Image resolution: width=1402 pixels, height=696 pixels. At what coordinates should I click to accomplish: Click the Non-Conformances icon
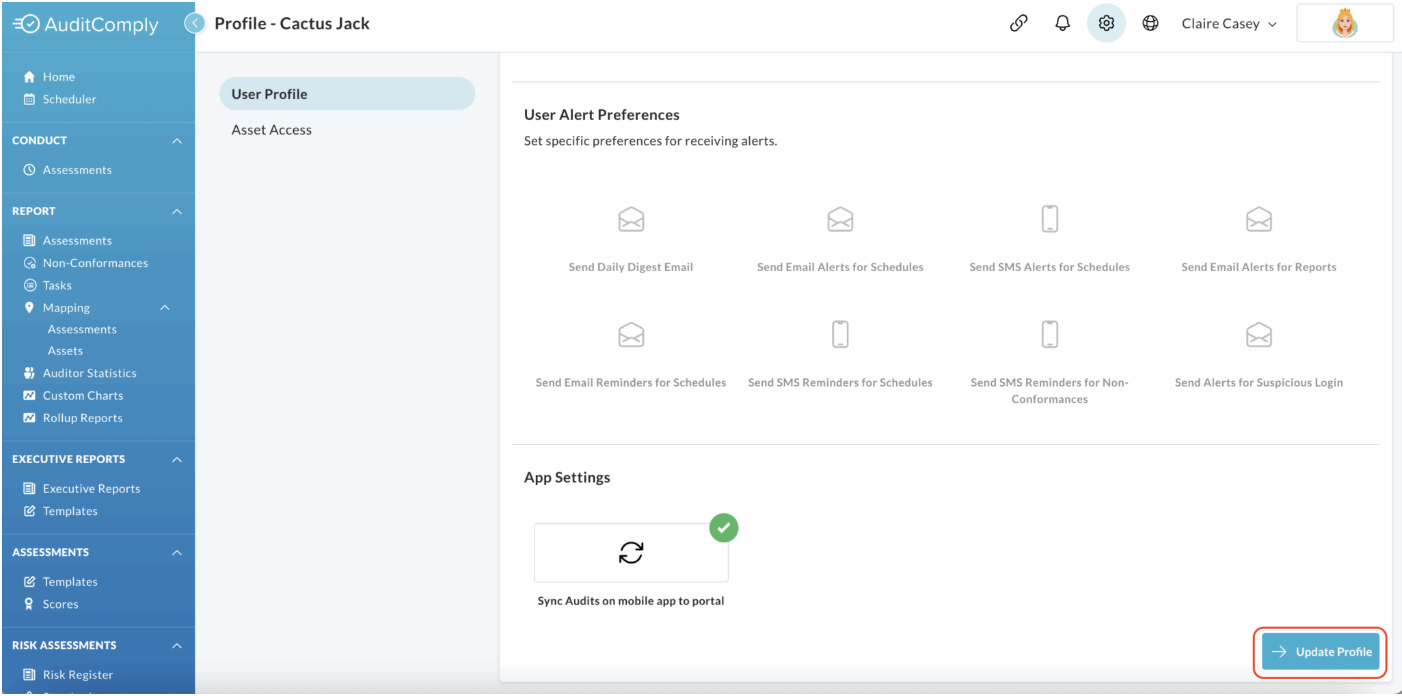pyautogui.click(x=29, y=263)
